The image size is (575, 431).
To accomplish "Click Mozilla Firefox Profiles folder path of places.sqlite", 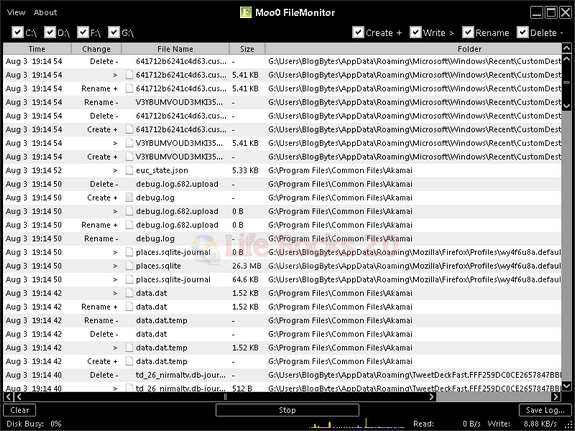I will (x=414, y=266).
